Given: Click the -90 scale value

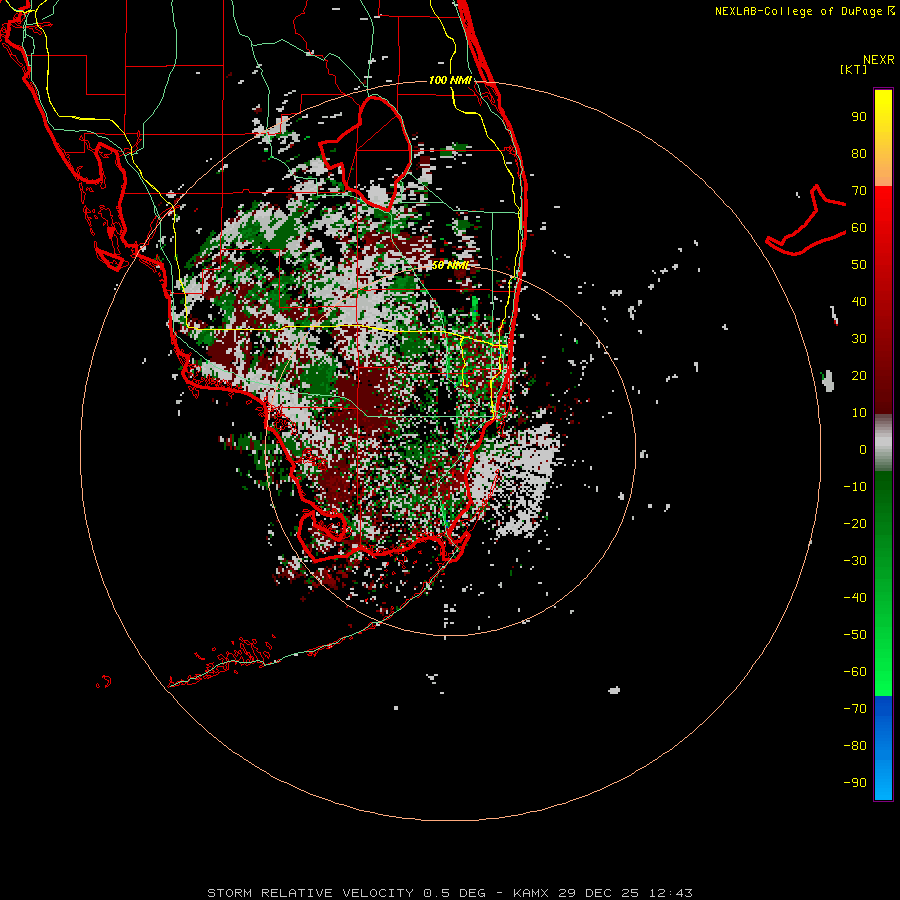Looking at the screenshot, I should click(x=855, y=783).
